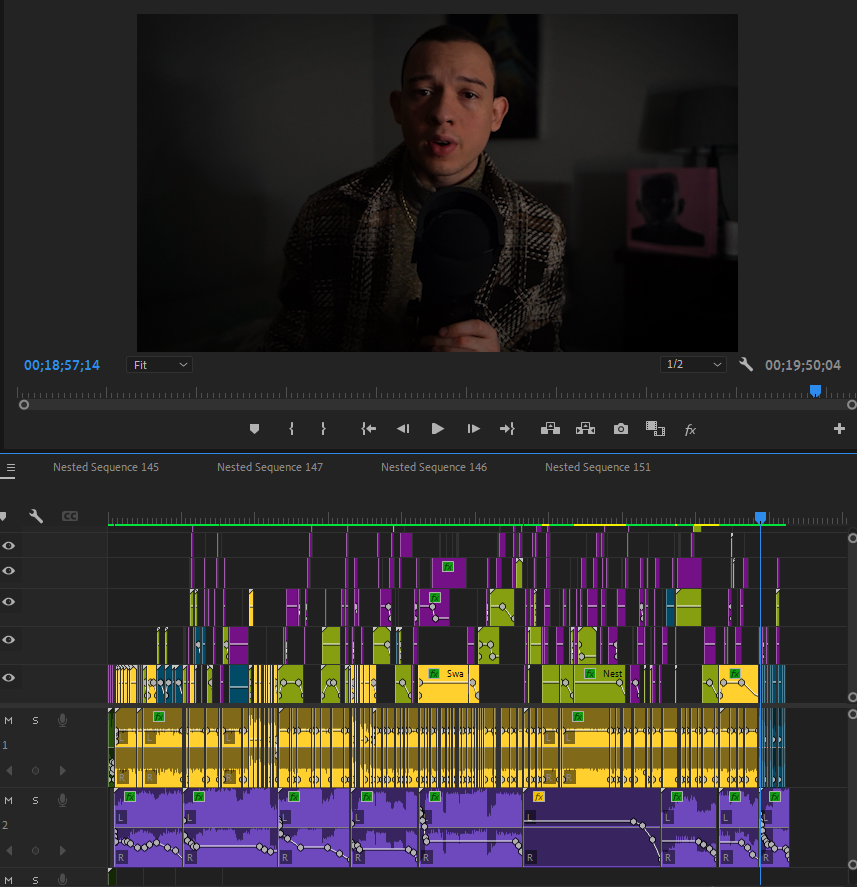Hide the topmost video track
This screenshot has width=857, height=887.
coord(8,545)
